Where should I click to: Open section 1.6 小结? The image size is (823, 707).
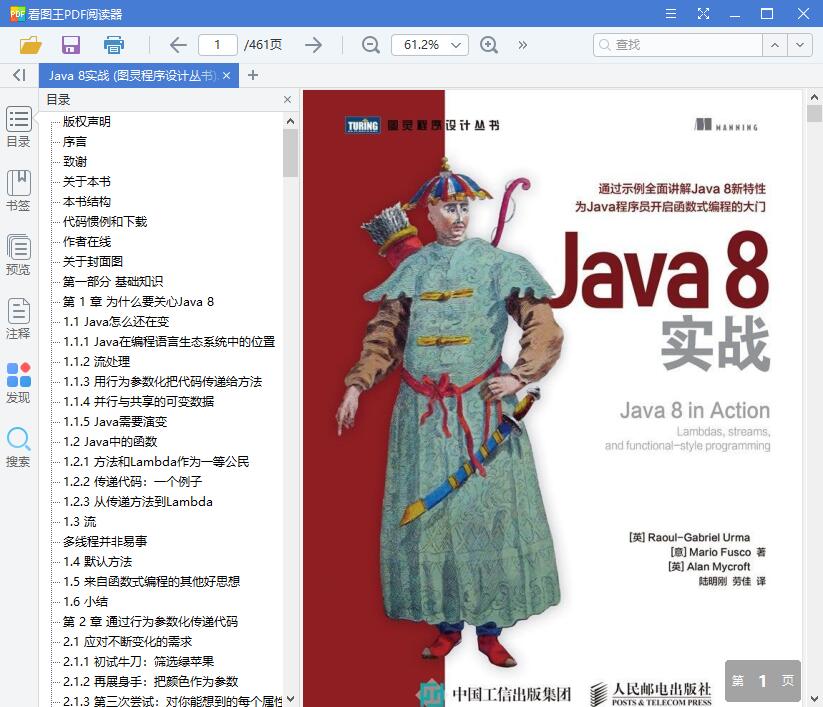tap(86, 602)
